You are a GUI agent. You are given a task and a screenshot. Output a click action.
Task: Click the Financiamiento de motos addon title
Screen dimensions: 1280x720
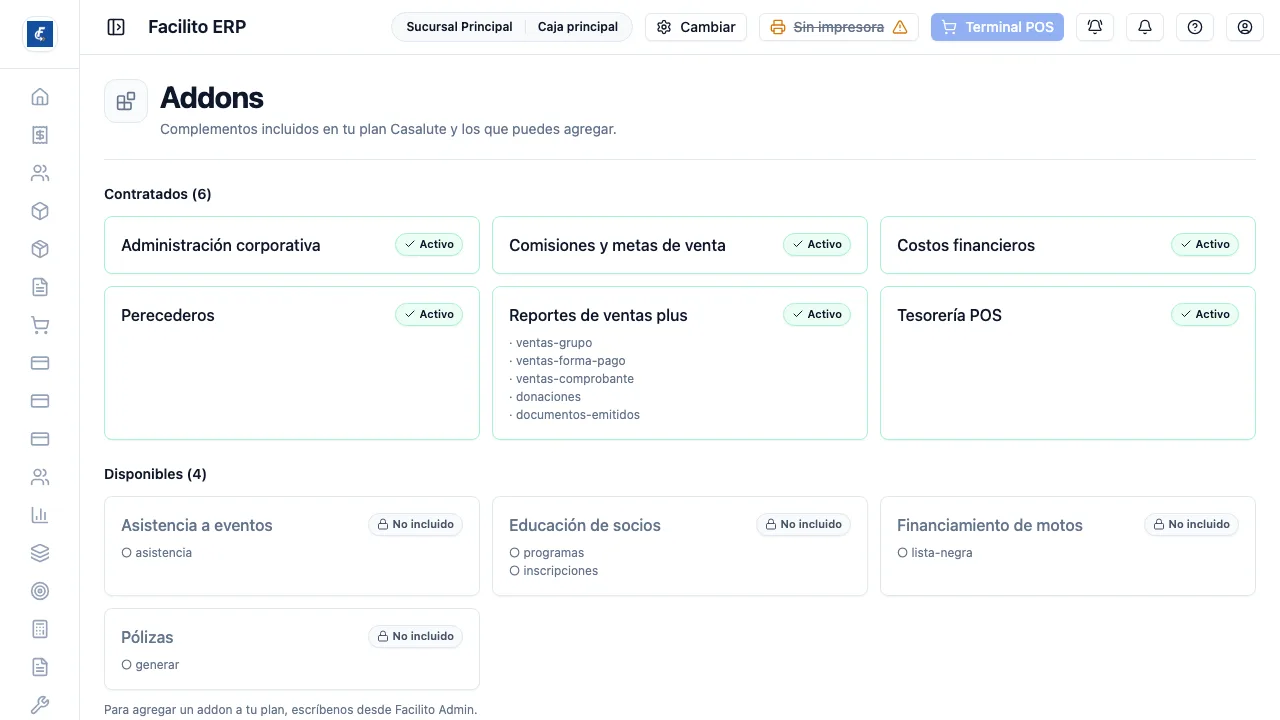990,525
